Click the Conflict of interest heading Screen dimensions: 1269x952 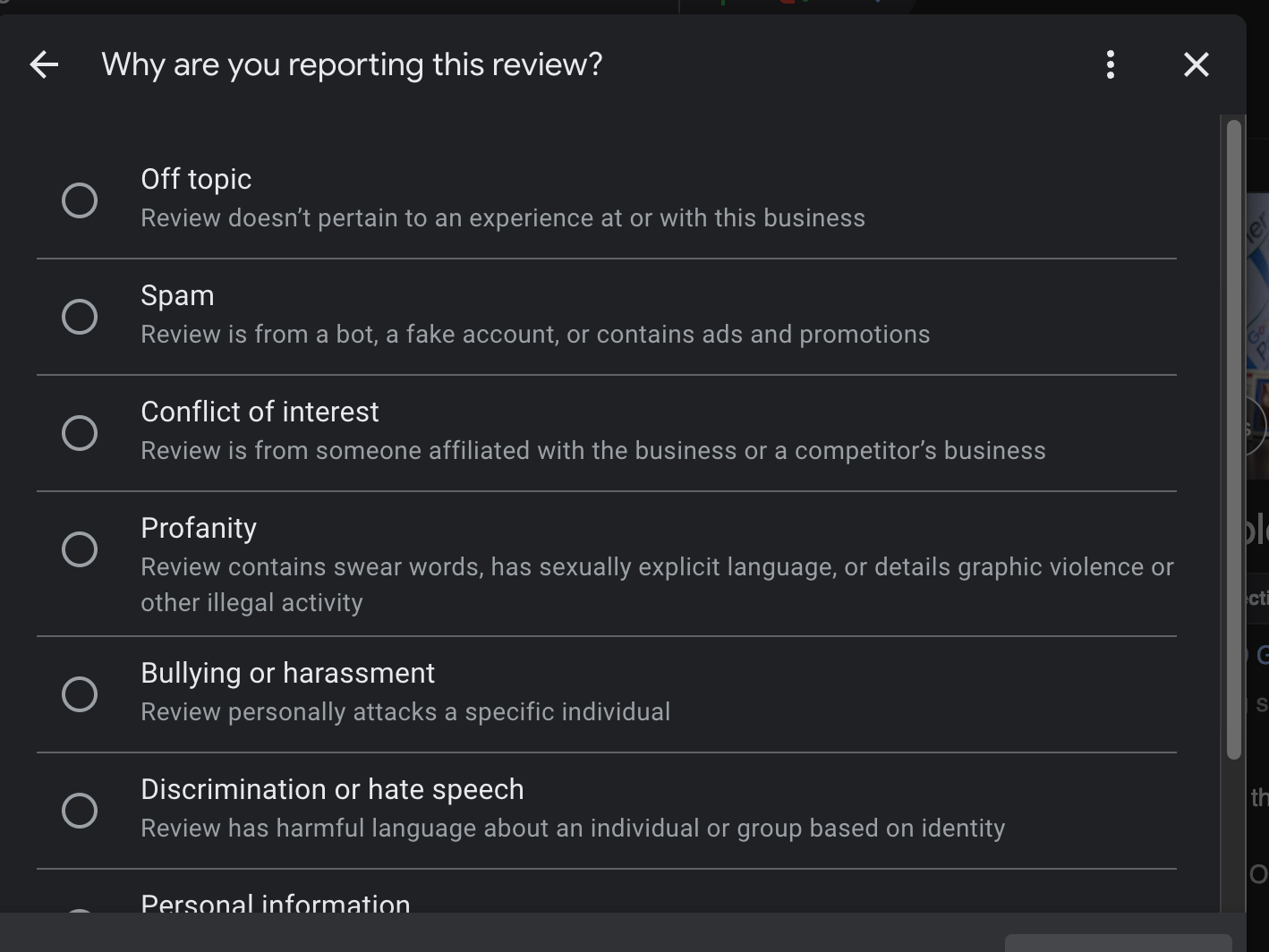point(260,412)
